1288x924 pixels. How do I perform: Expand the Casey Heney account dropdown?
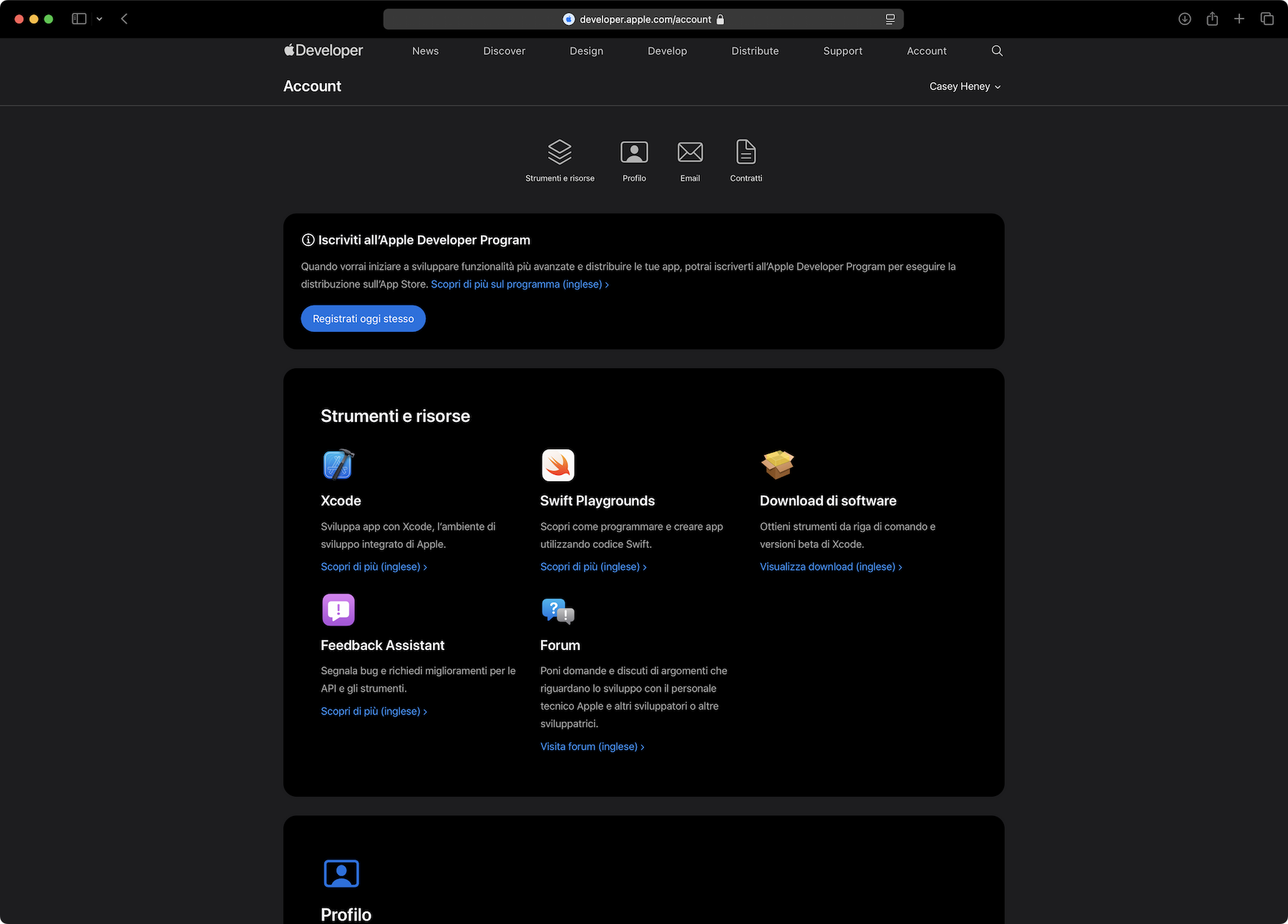[x=965, y=87]
